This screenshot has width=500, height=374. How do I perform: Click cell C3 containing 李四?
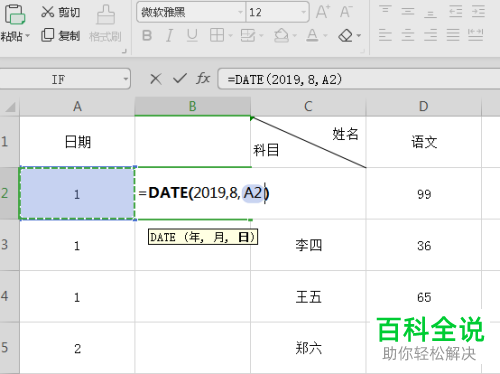(308, 245)
